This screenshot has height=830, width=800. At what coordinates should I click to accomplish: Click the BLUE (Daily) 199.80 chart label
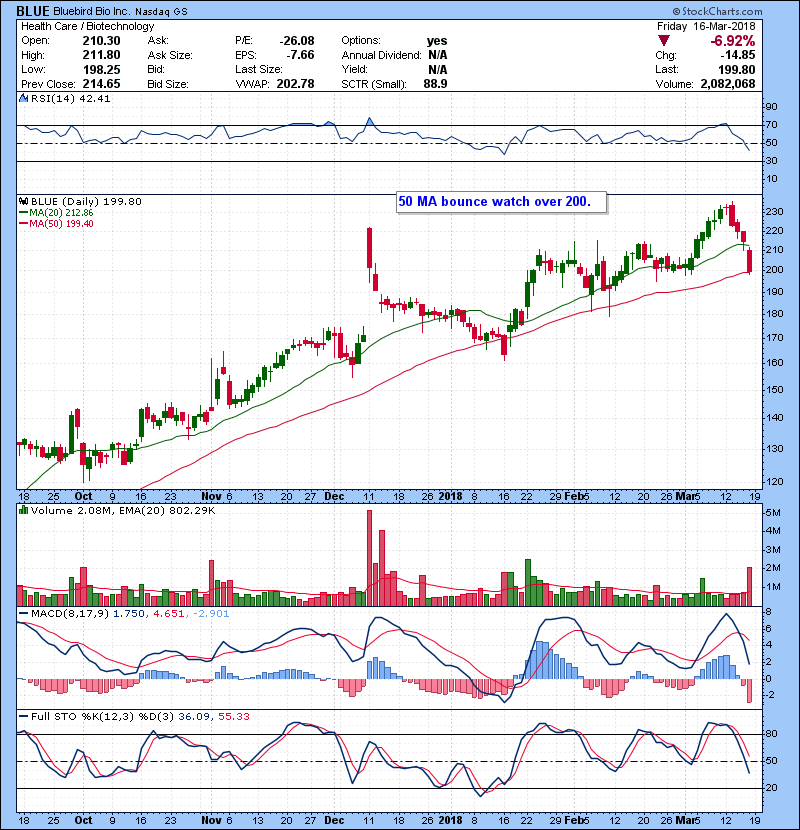click(x=86, y=202)
